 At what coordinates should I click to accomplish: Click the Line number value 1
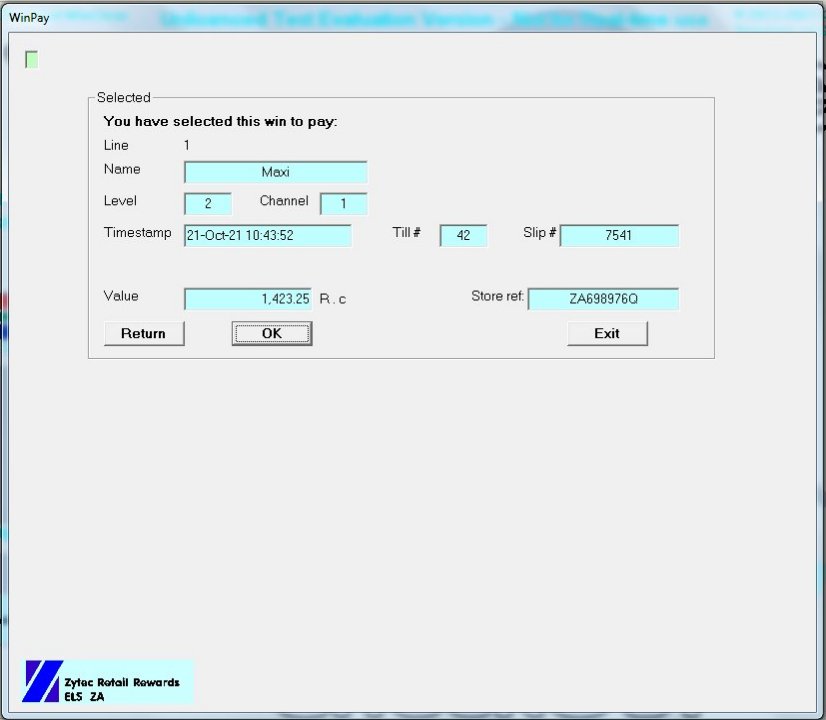(x=186, y=145)
